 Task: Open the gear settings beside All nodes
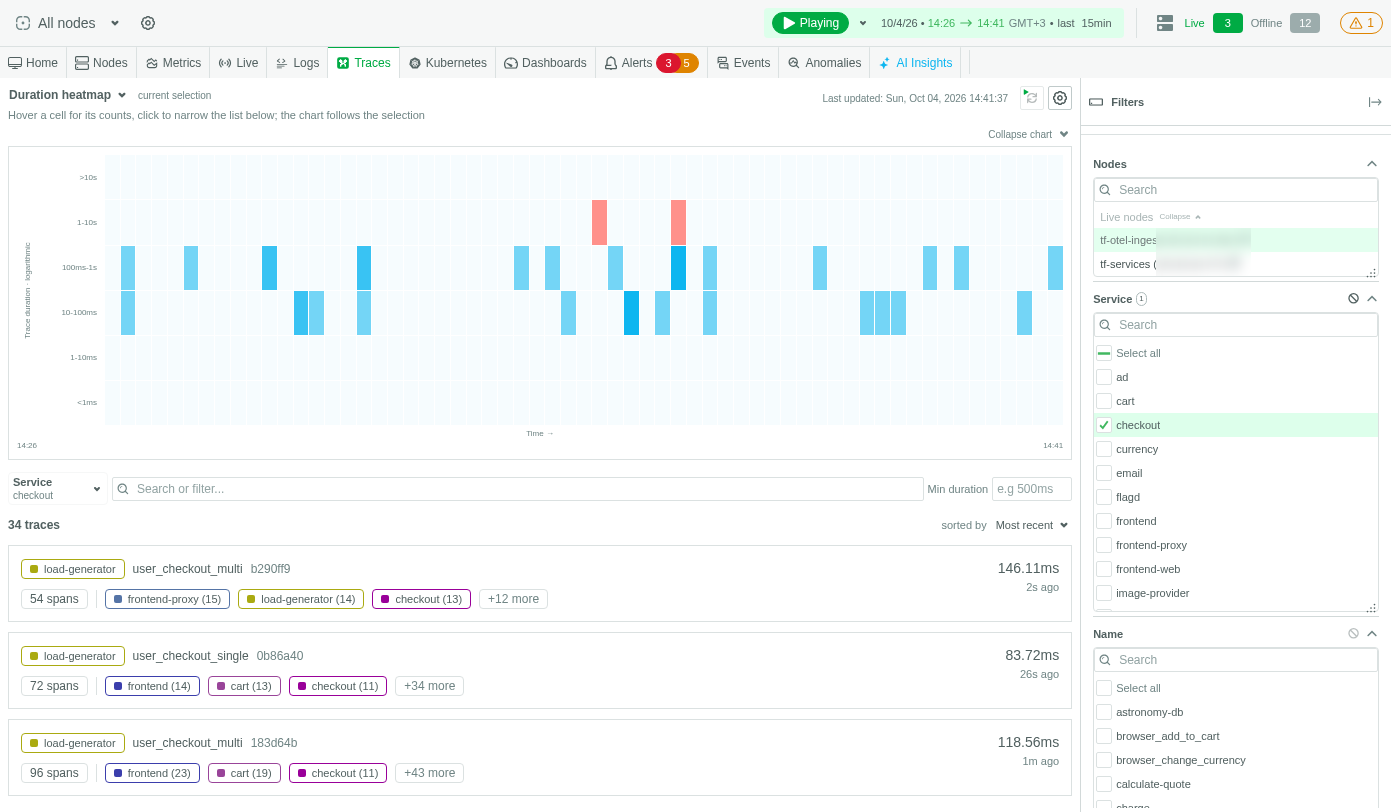tap(148, 23)
